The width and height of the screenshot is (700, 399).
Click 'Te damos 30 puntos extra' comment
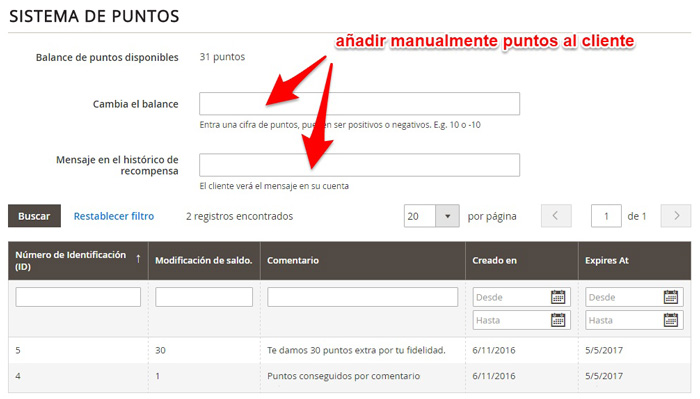pyautogui.click(x=356, y=350)
